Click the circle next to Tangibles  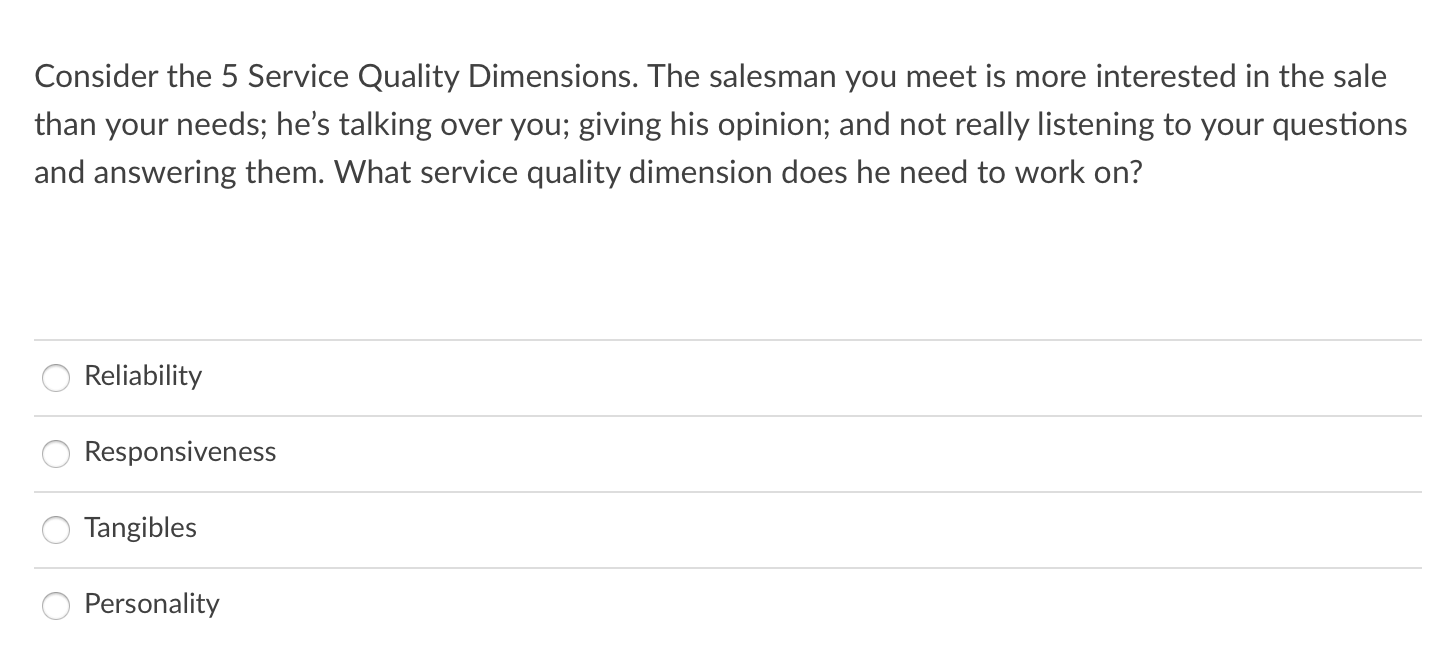[x=56, y=530]
